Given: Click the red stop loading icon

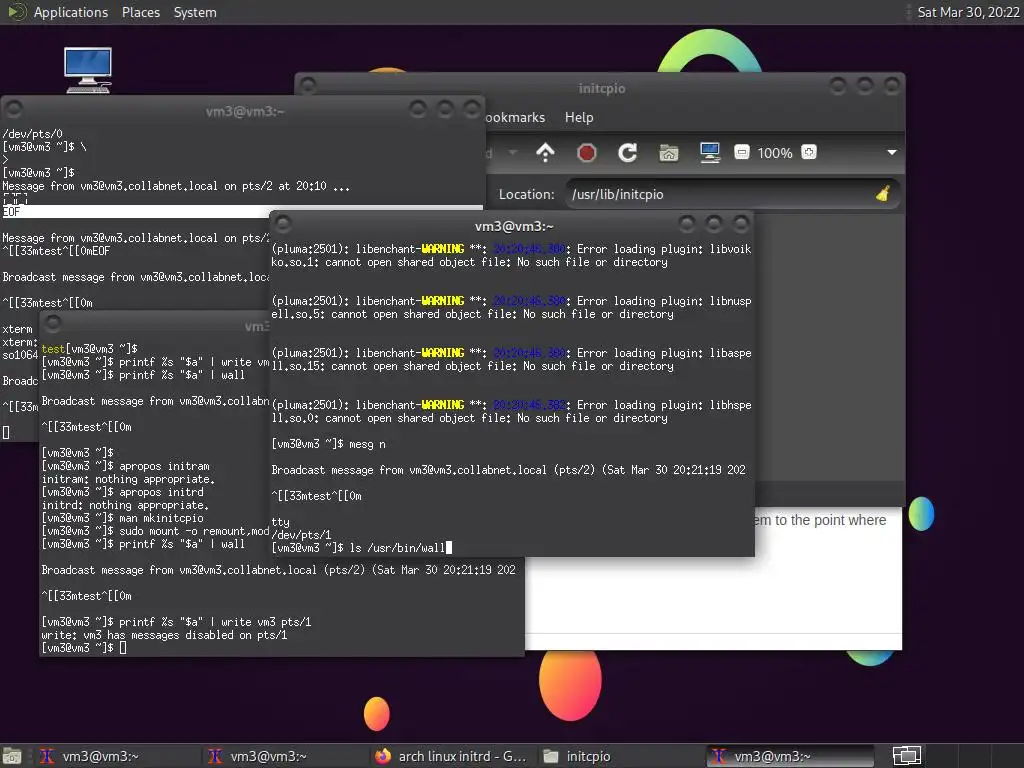Looking at the screenshot, I should tap(586, 153).
